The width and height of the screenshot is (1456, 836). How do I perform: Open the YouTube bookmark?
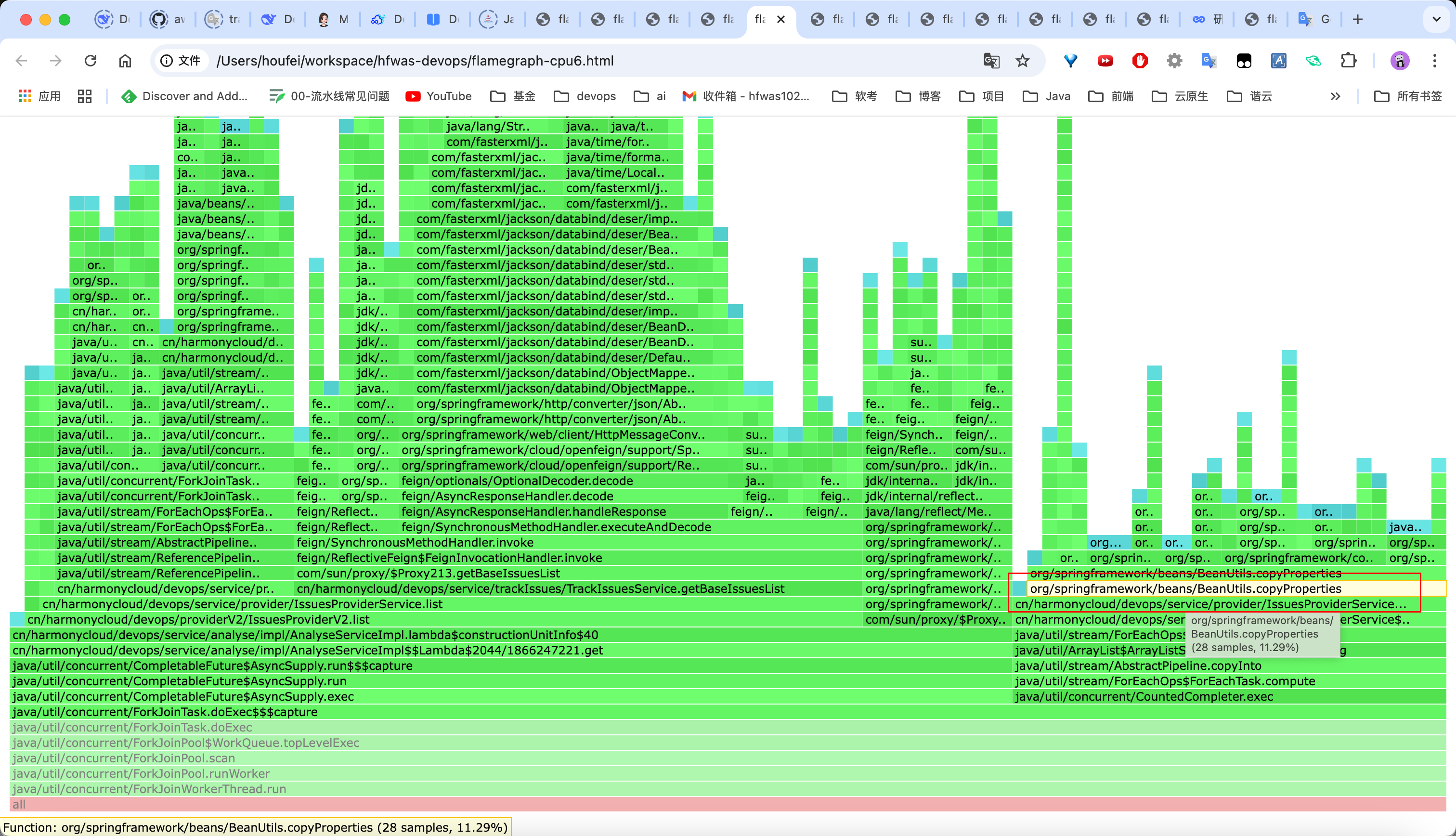[439, 96]
